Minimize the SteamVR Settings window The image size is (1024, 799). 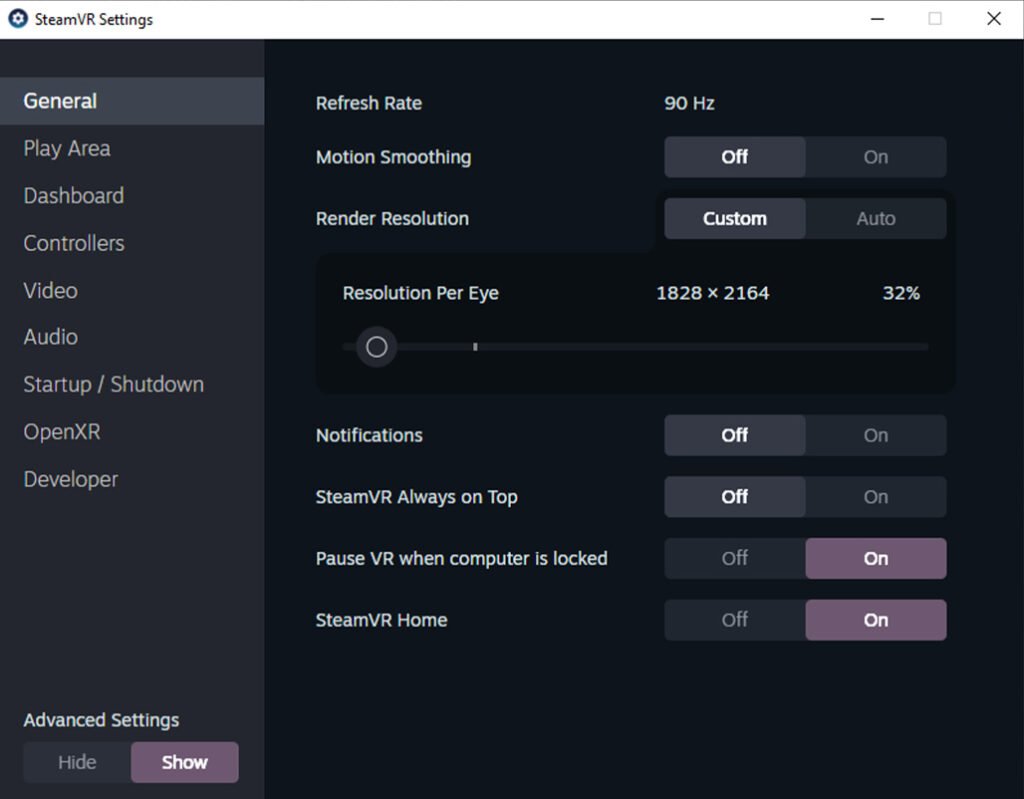(877, 19)
